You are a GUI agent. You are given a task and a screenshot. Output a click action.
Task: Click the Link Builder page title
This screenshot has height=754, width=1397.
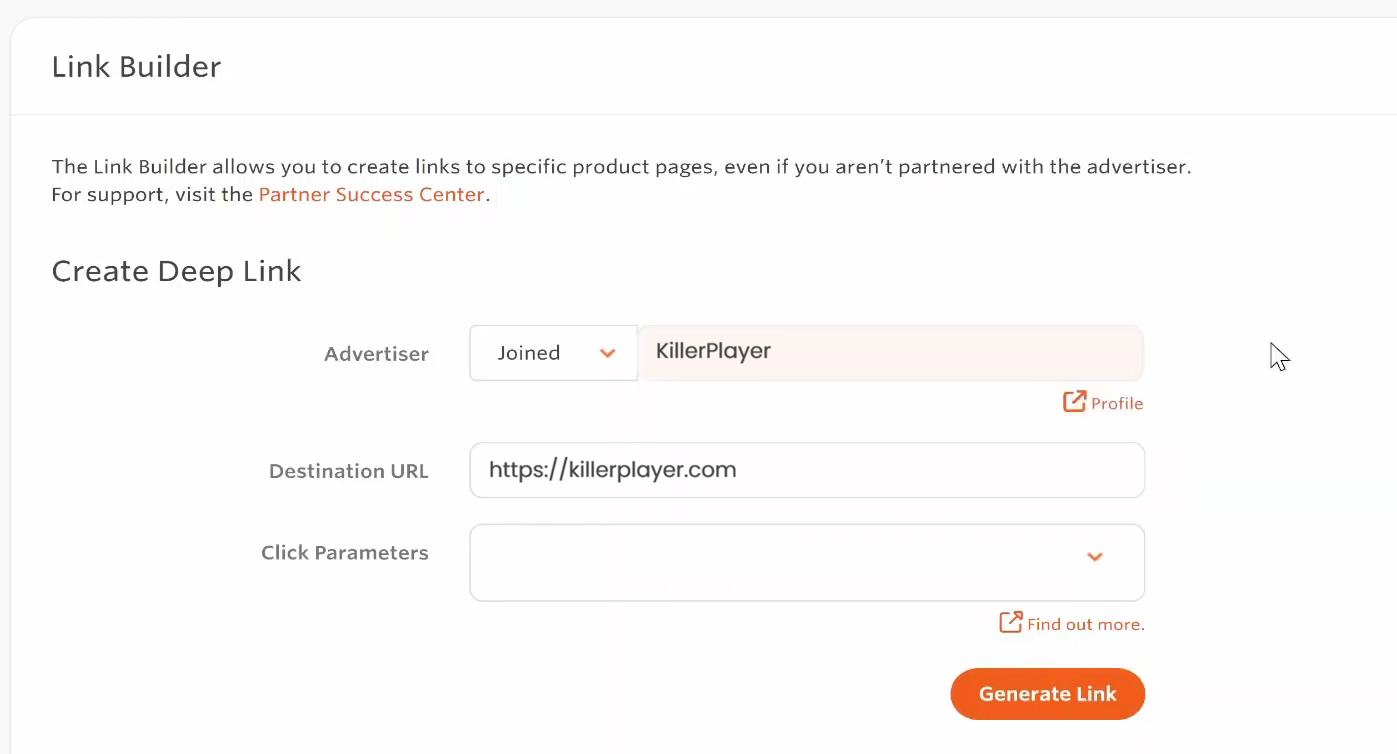[x=136, y=66]
